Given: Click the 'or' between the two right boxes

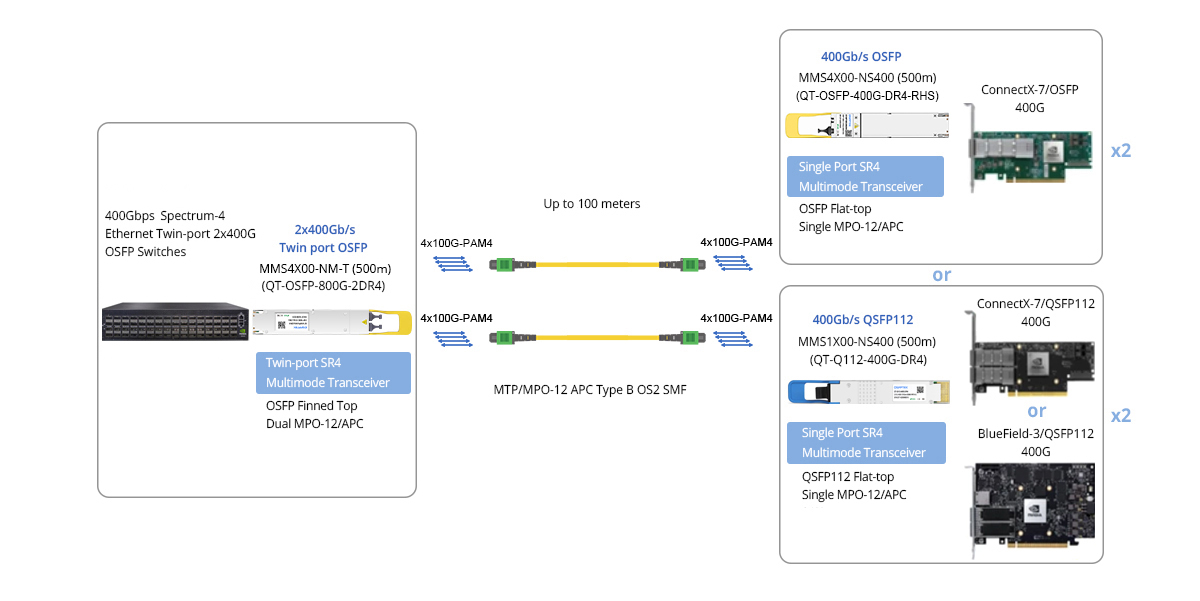Looking at the screenshot, I should click(x=941, y=275).
